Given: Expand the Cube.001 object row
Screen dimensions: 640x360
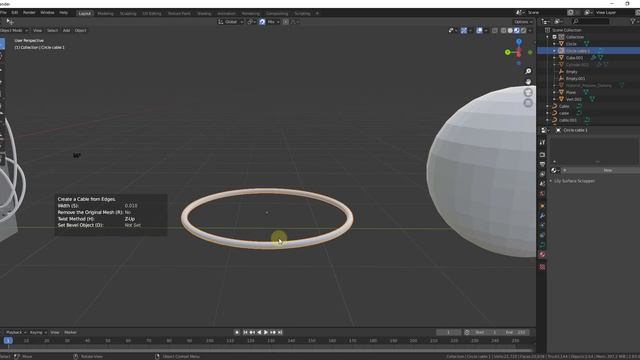Looking at the screenshot, I should [x=554, y=58].
